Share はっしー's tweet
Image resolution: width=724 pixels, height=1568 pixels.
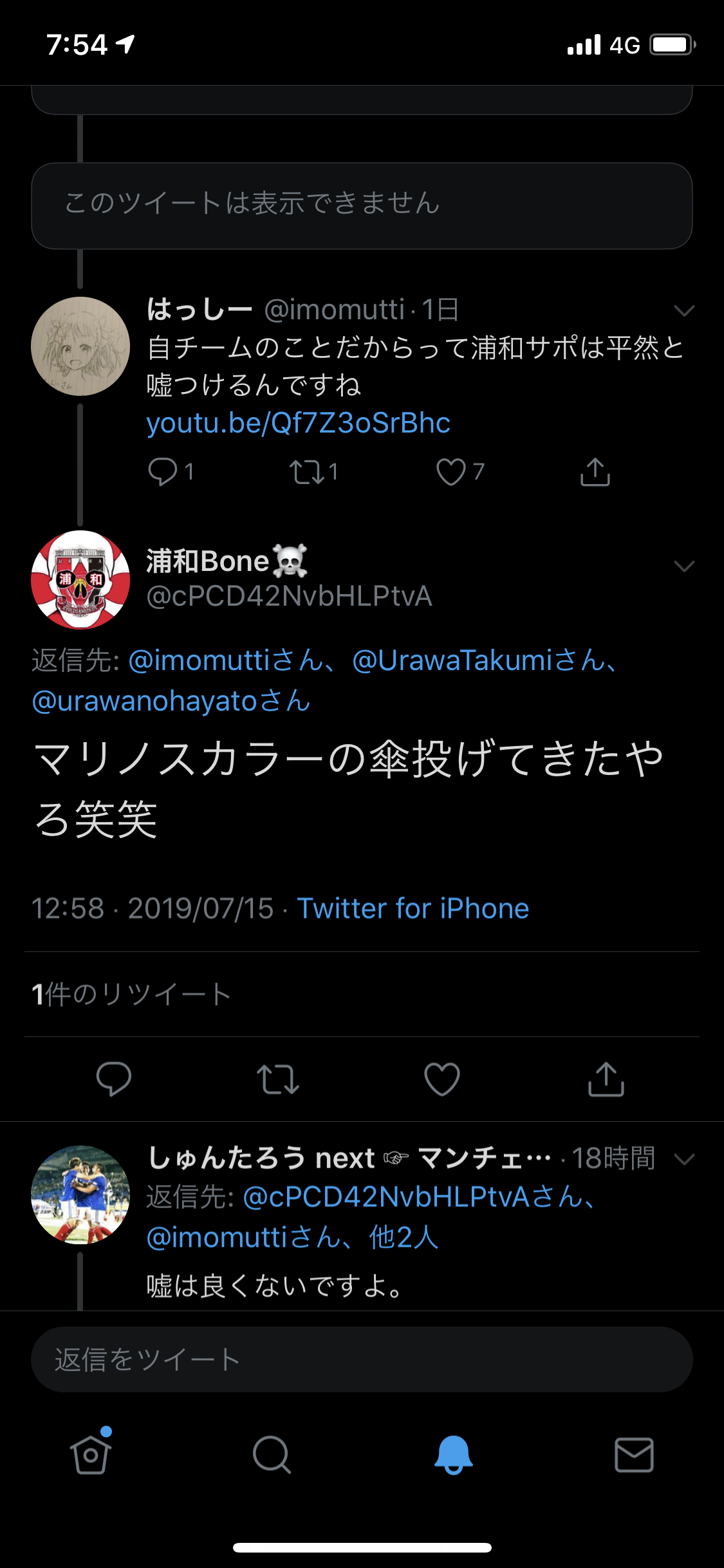coord(595,472)
